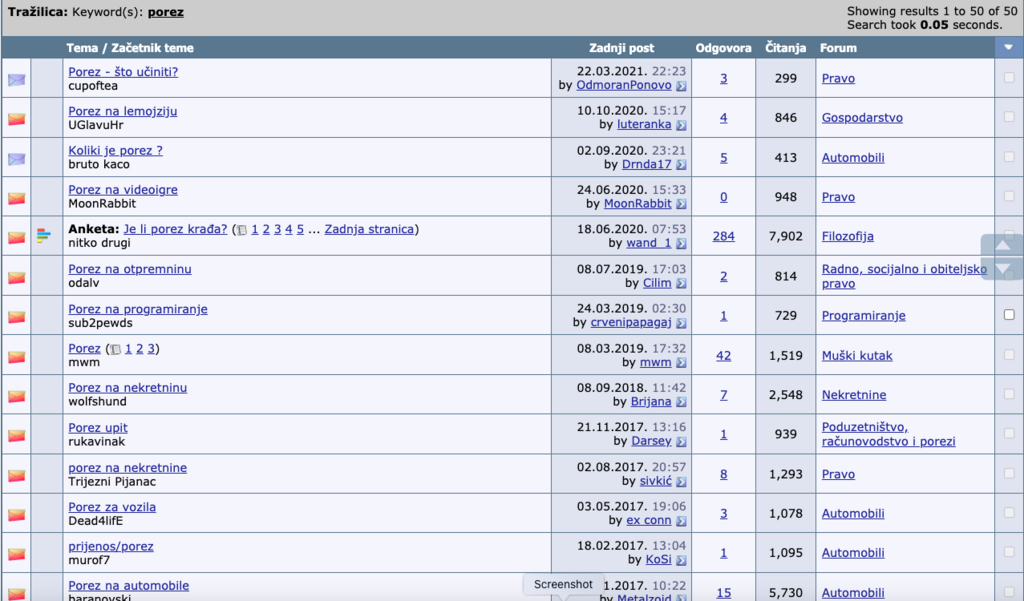Go to last post icon beside crvenipapagaj

coord(681,323)
